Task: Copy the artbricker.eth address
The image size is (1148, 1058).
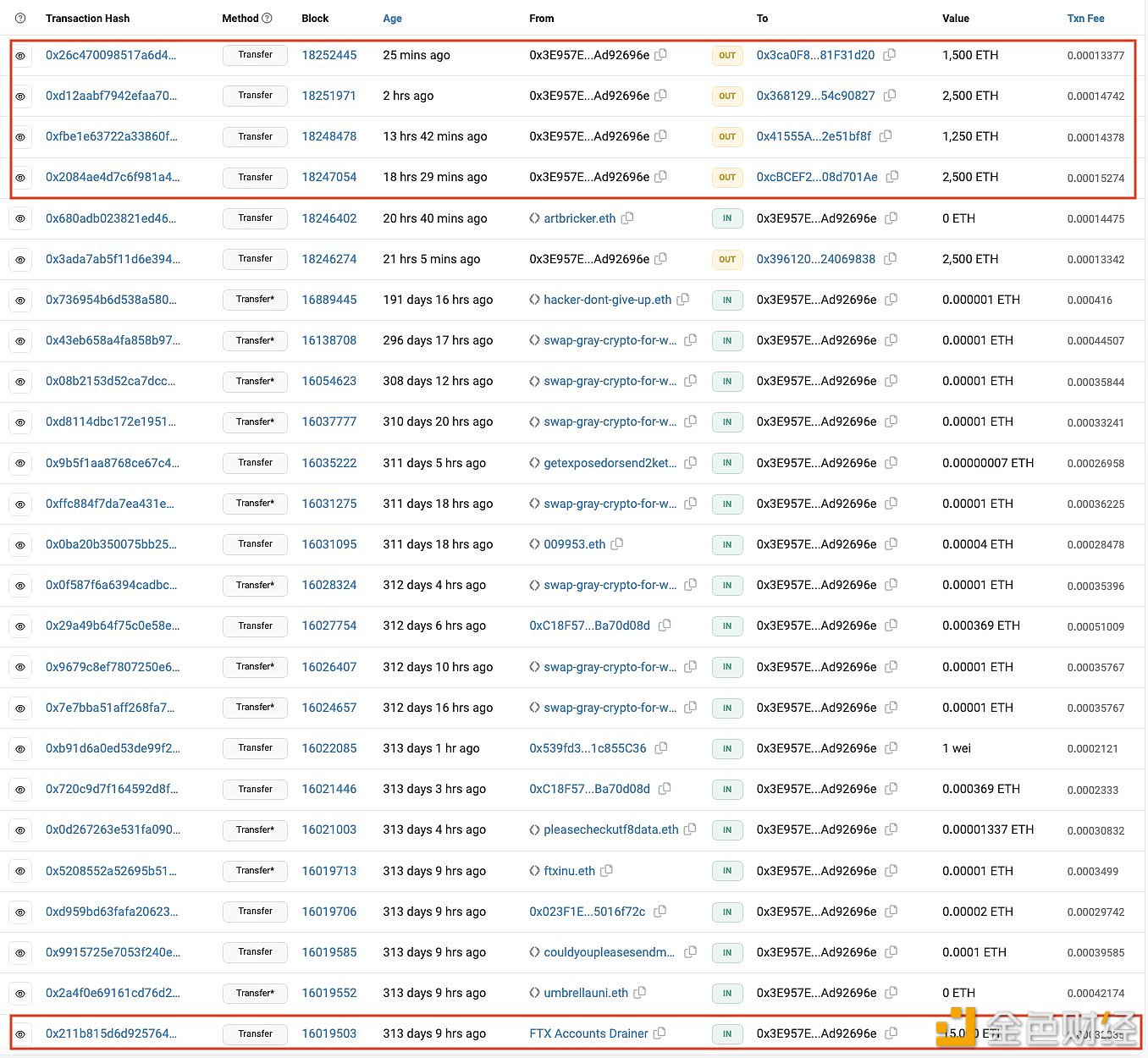Action: [x=627, y=218]
